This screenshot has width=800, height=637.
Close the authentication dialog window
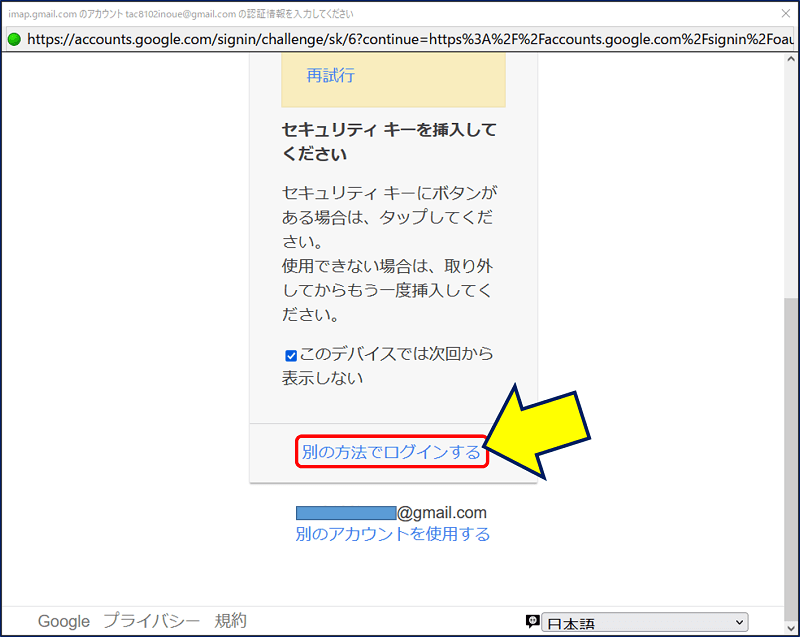[x=786, y=13]
